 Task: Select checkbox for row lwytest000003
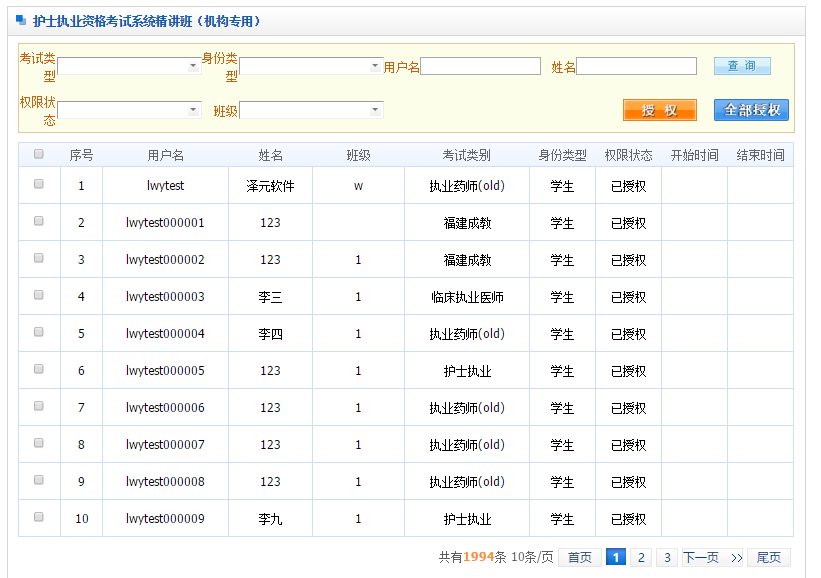(x=39, y=295)
